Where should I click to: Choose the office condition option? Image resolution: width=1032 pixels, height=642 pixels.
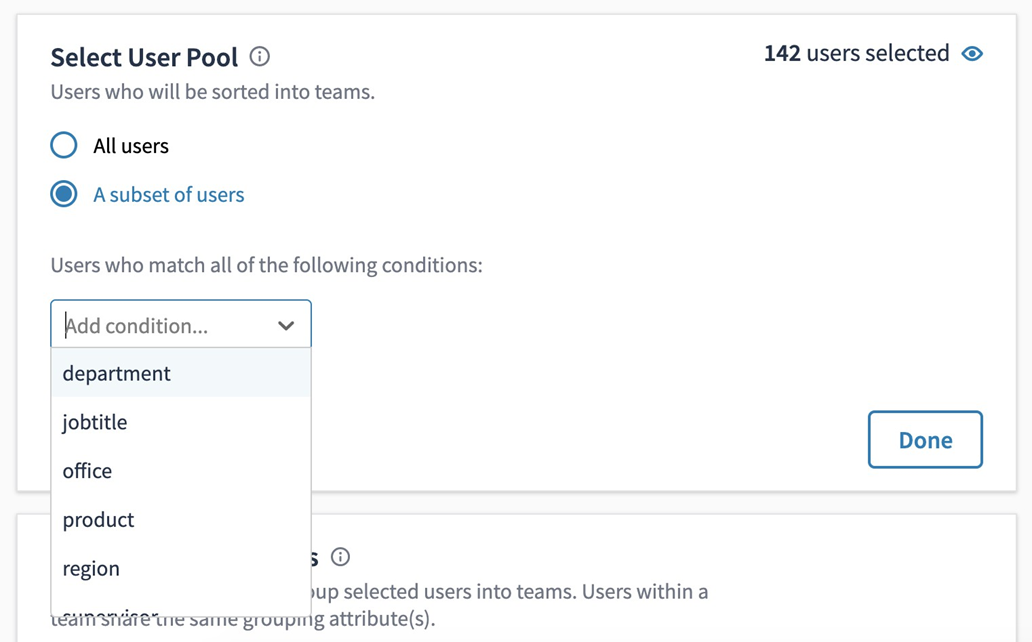tap(88, 471)
